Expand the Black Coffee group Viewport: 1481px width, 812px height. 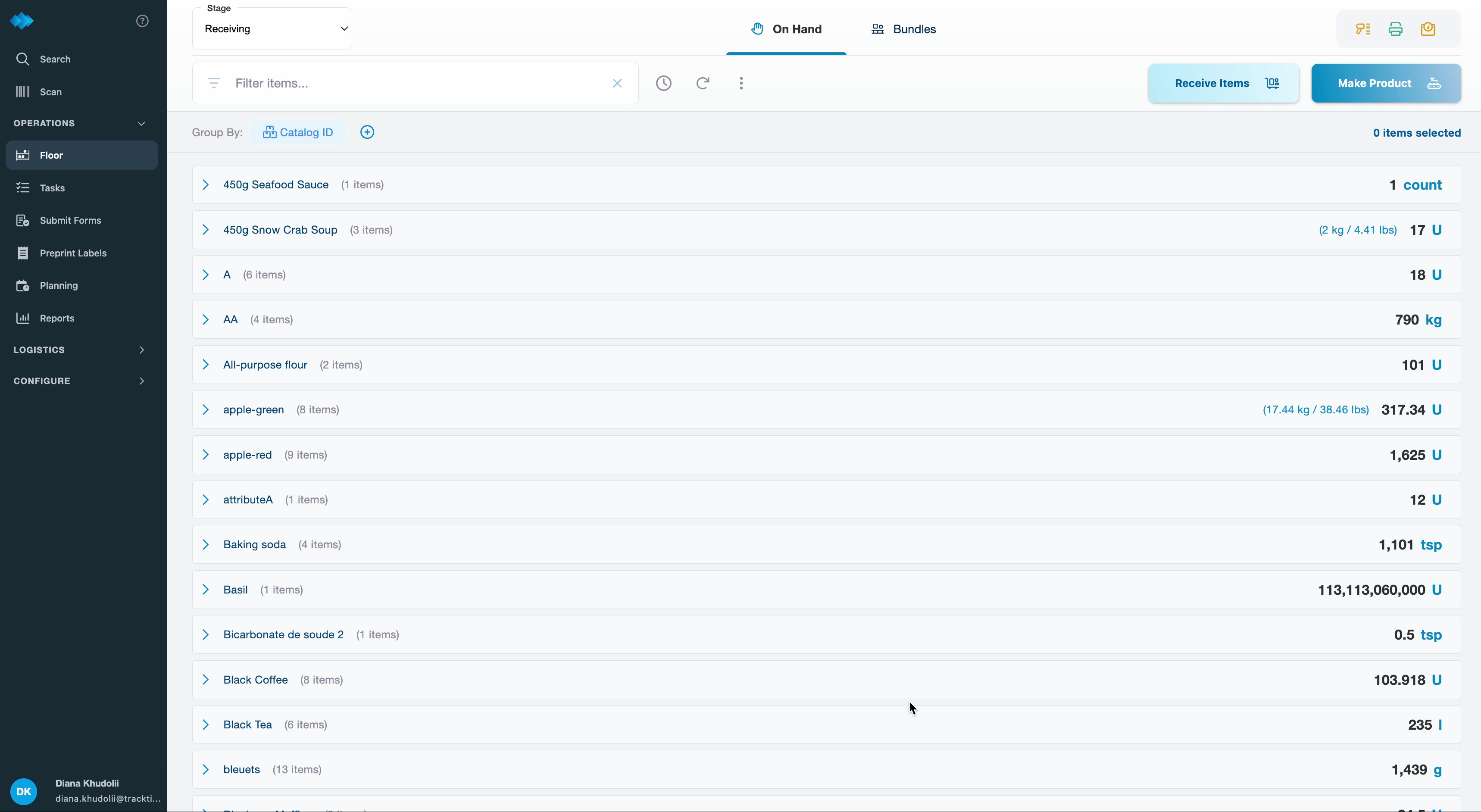[x=205, y=680]
